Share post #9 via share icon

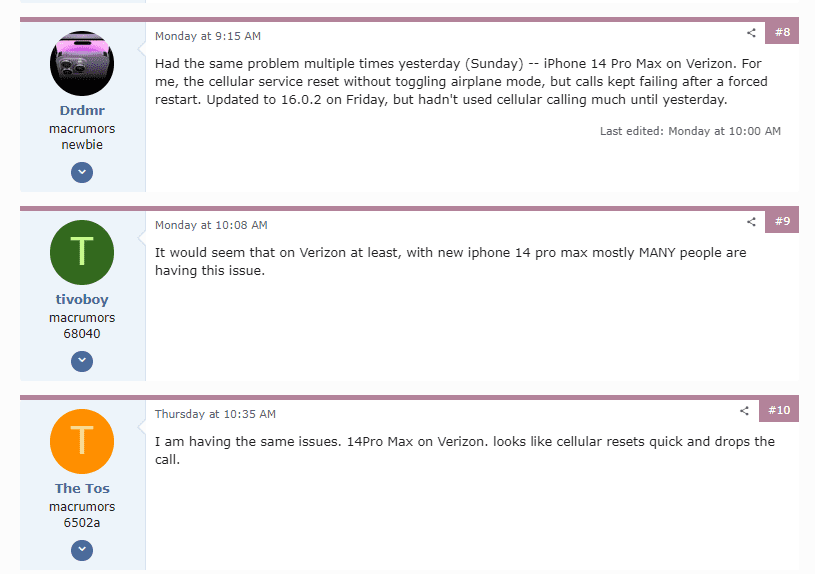tap(751, 221)
